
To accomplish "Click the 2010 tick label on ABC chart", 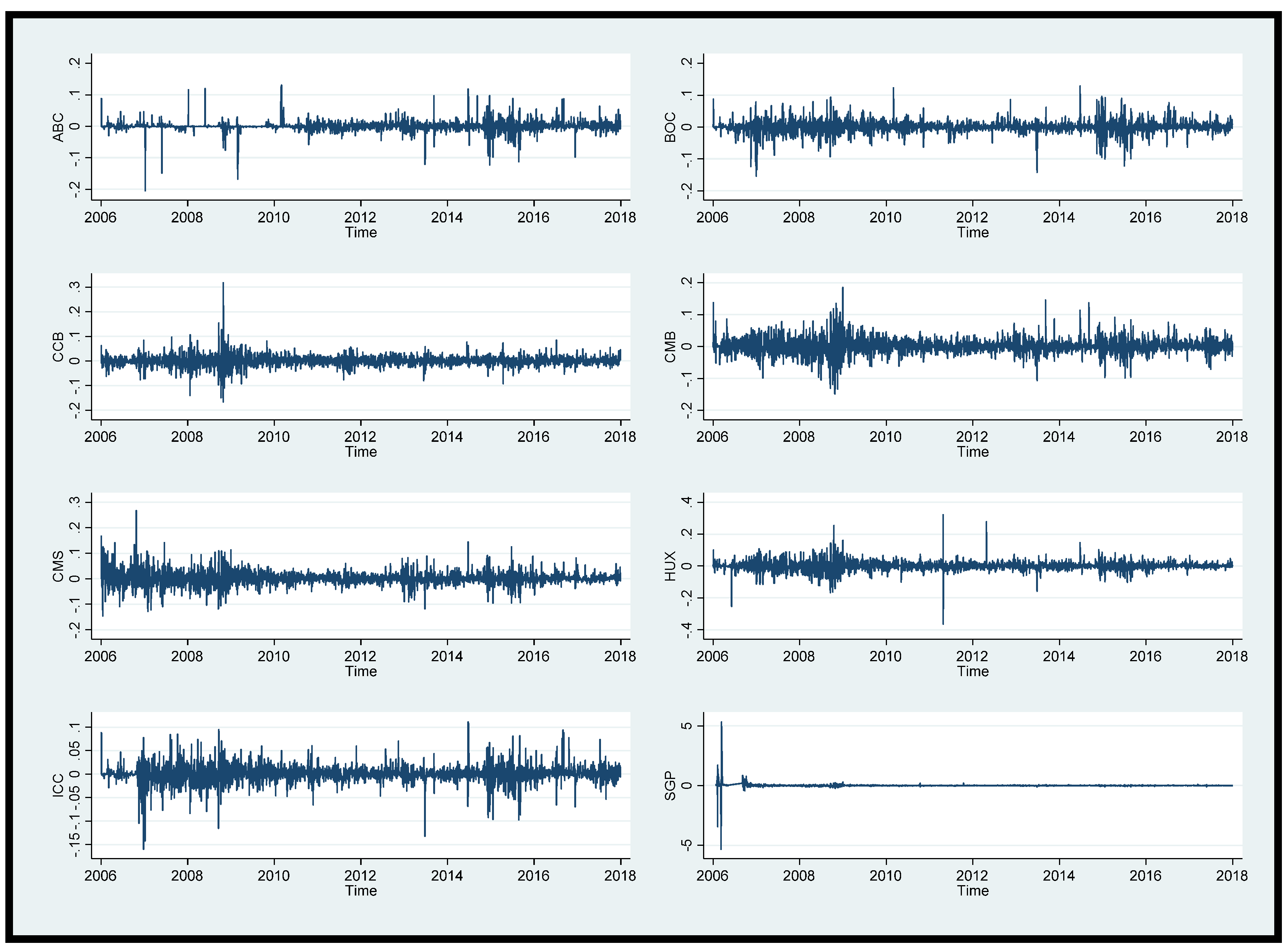I will [x=273, y=218].
